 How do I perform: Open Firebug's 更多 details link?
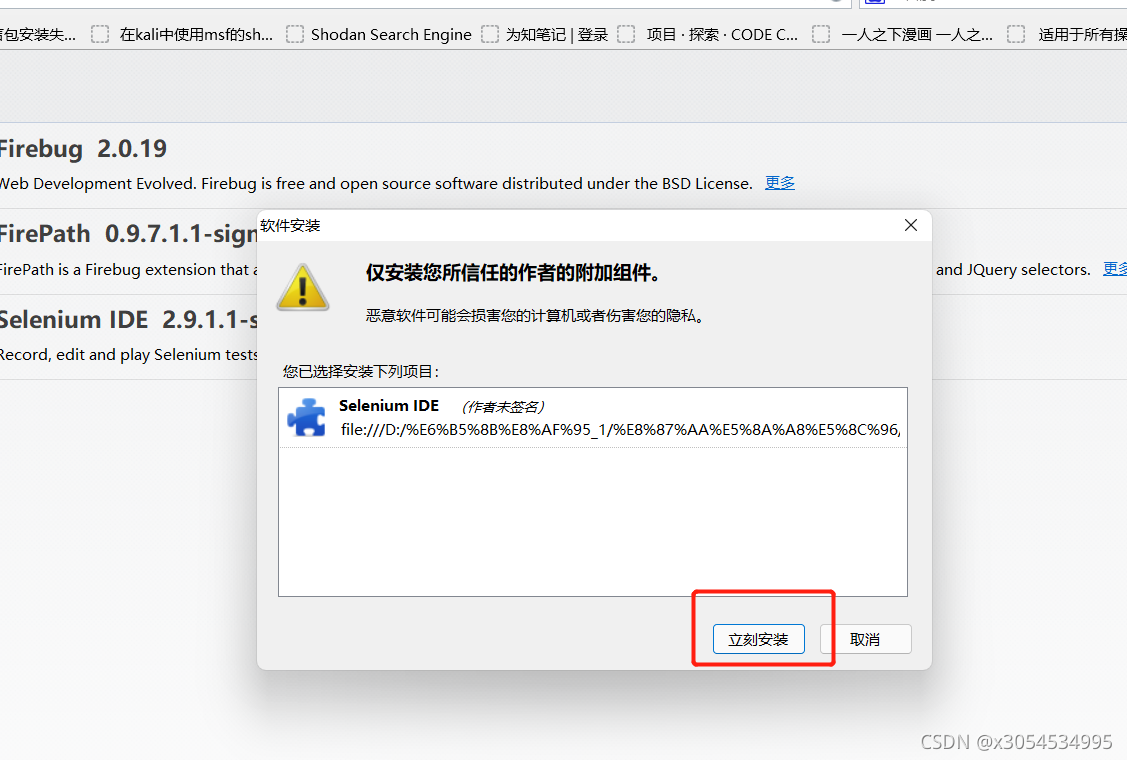780,183
